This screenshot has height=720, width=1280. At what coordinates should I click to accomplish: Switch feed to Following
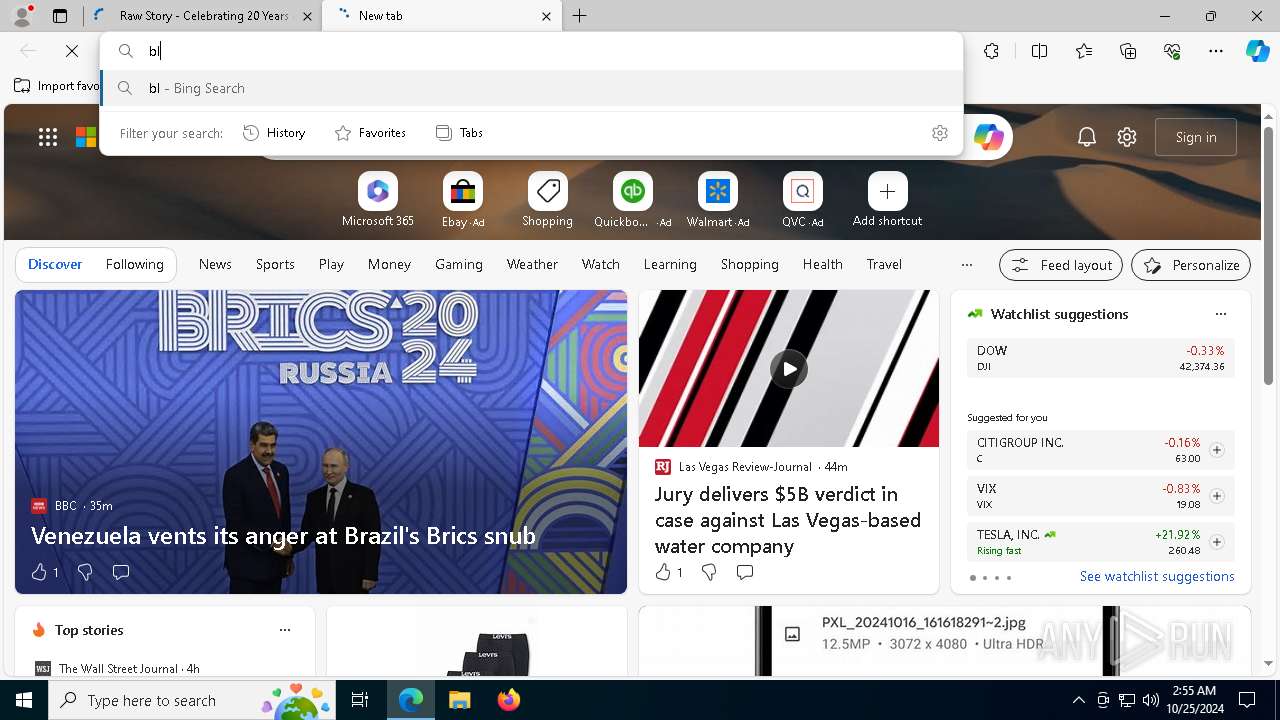pos(134,264)
